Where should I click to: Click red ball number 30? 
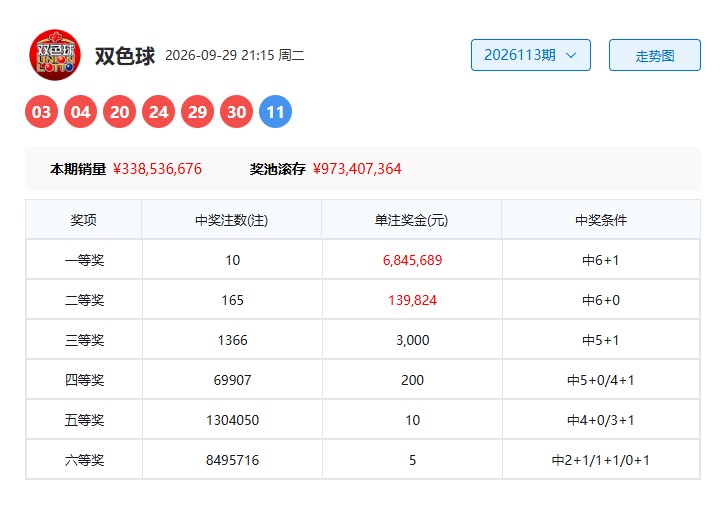tap(237, 112)
